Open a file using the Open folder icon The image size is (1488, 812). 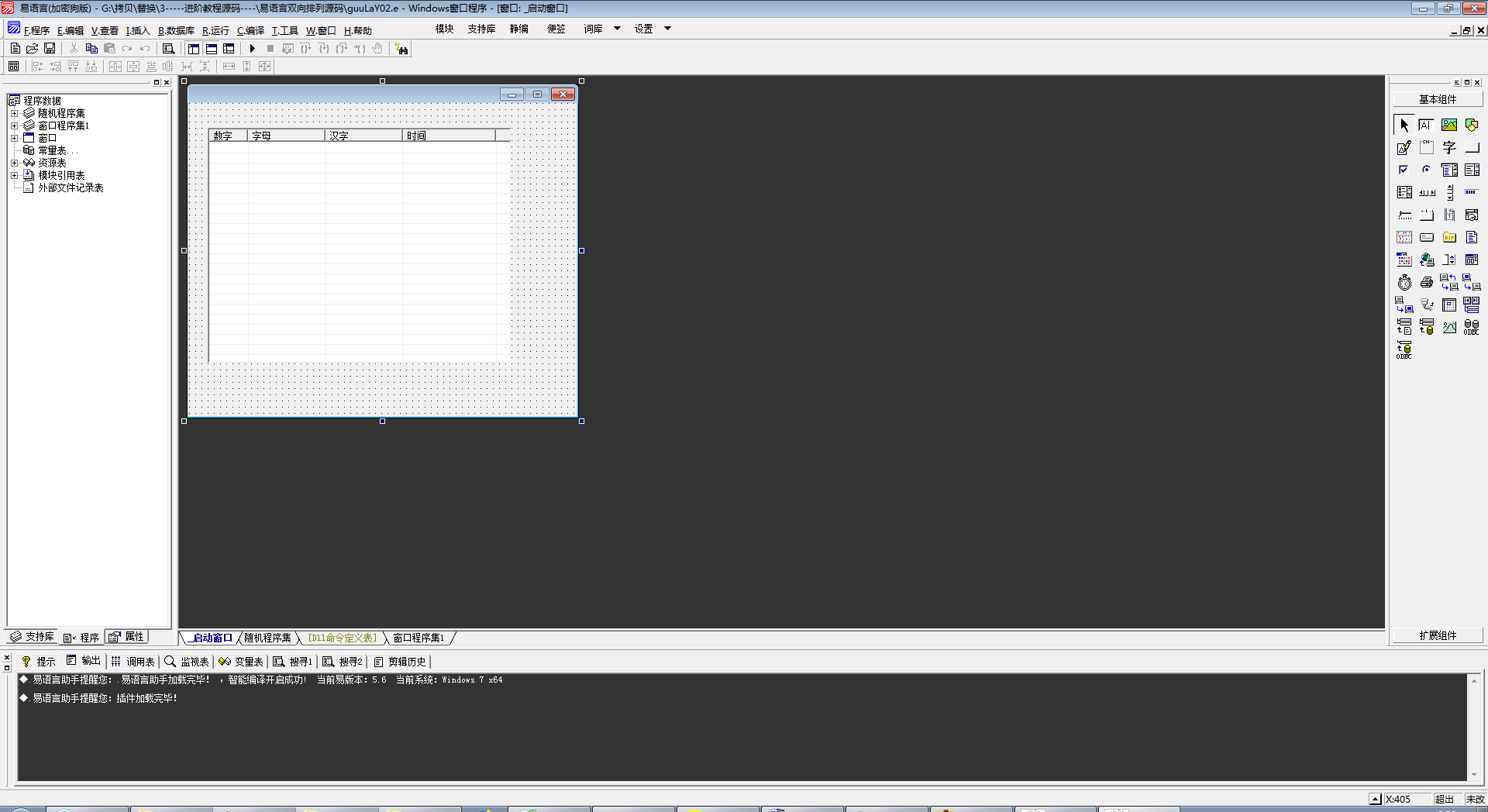coord(32,48)
